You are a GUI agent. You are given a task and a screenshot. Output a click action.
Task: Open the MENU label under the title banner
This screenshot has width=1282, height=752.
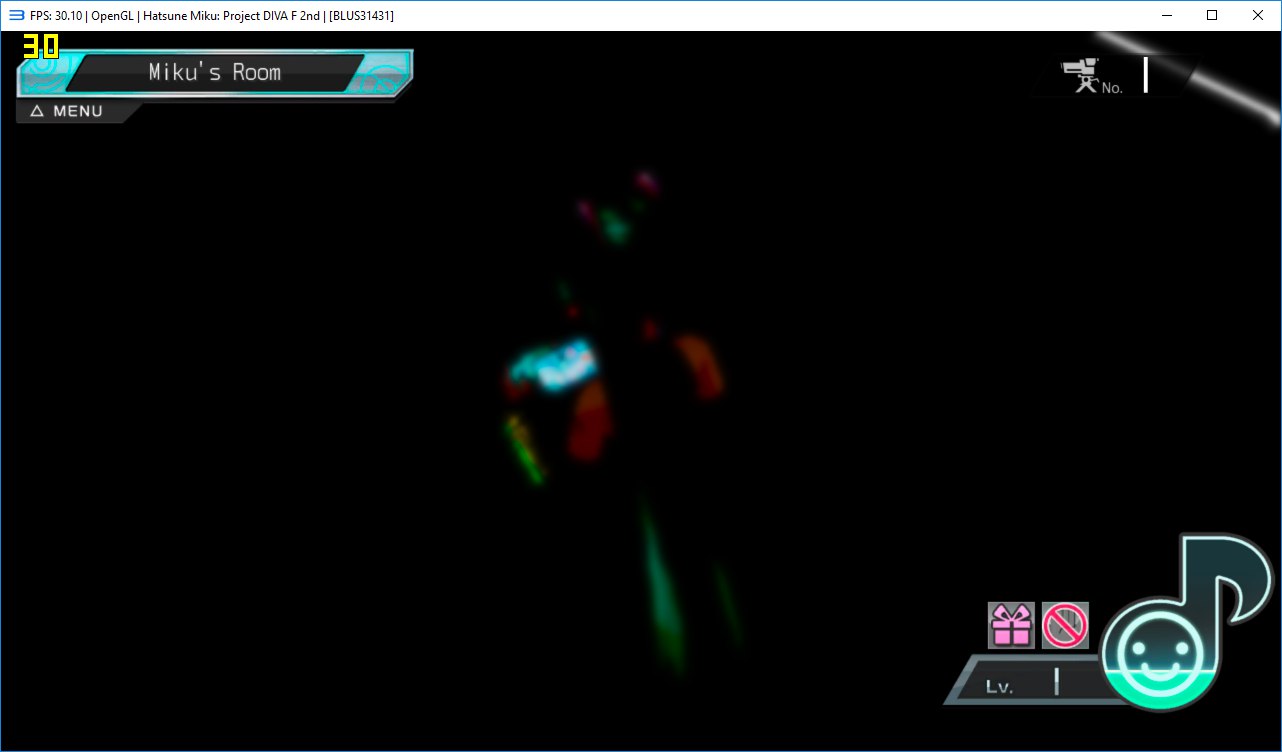click(x=78, y=111)
